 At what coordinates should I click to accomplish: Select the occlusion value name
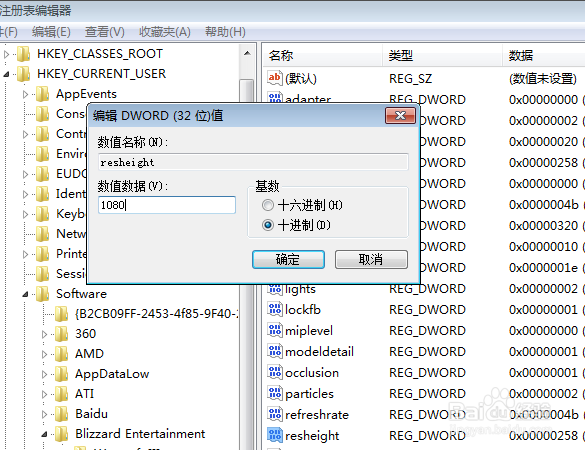coord(312,372)
